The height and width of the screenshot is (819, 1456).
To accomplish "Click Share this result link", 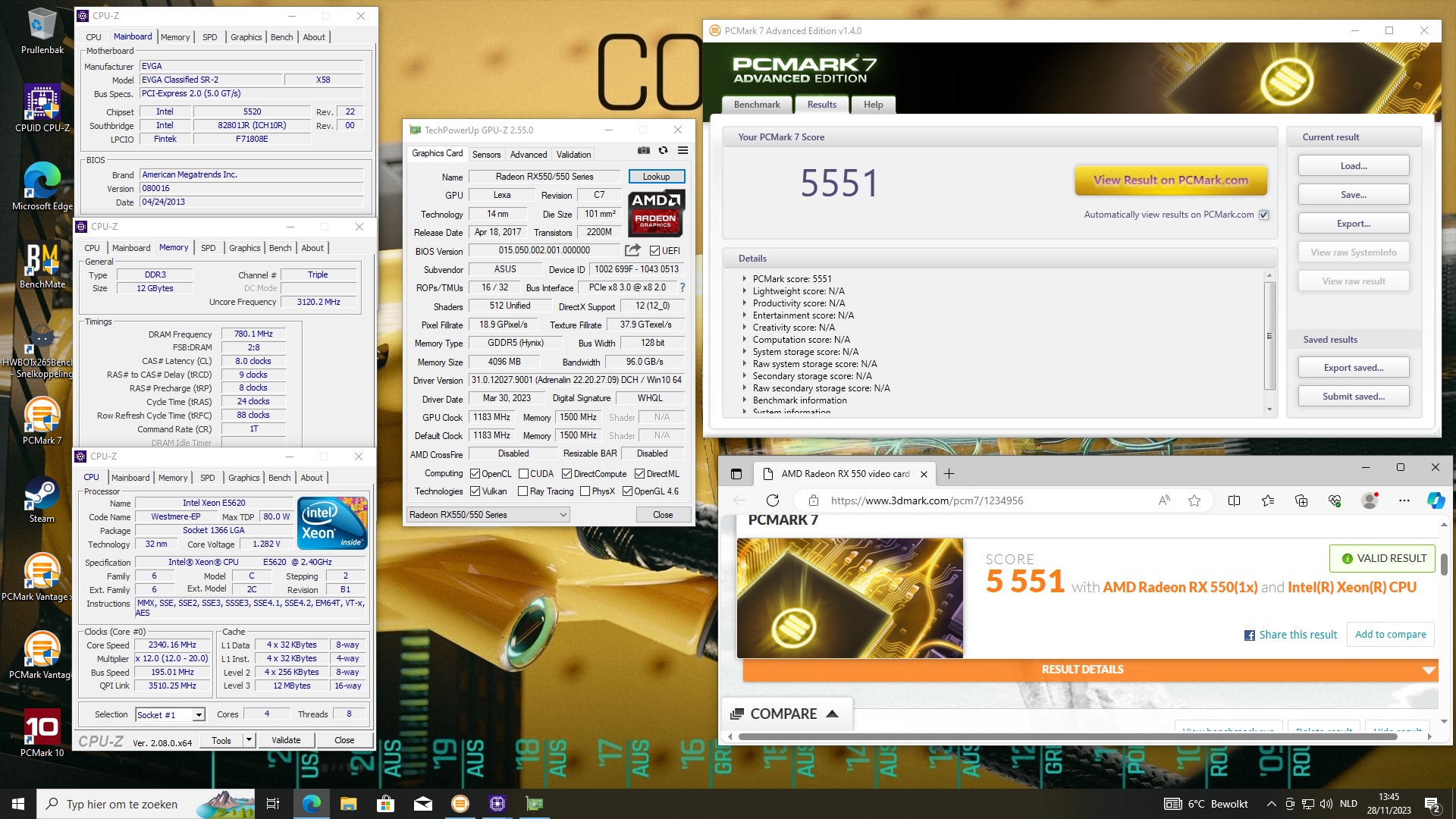I will (1291, 635).
